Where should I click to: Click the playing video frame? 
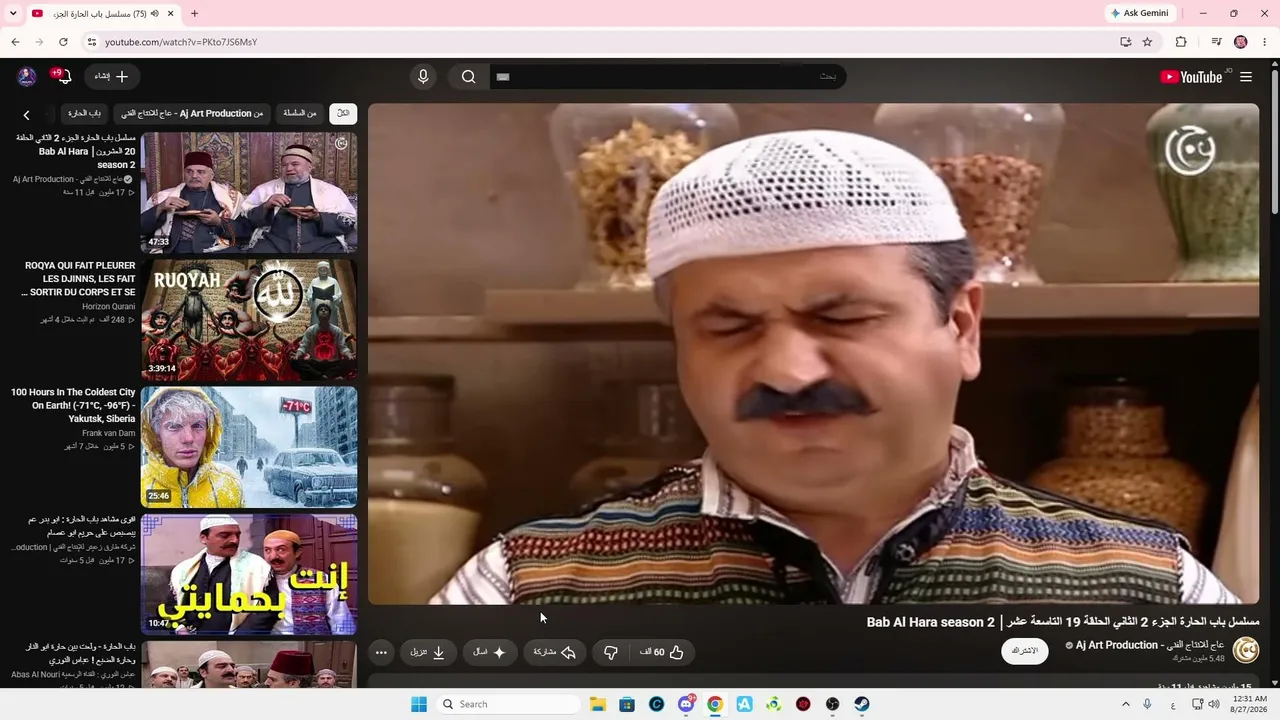click(x=813, y=354)
